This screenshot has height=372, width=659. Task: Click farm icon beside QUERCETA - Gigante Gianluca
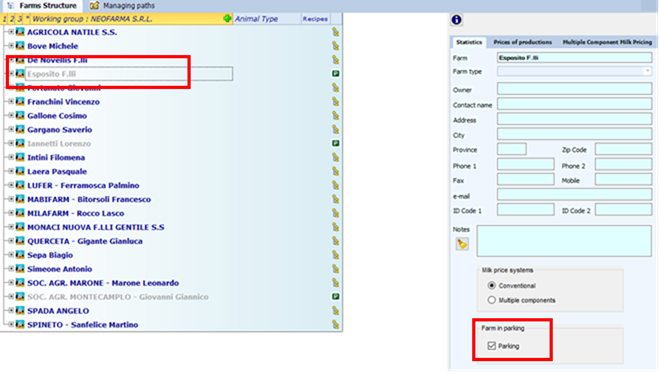tap(20, 241)
